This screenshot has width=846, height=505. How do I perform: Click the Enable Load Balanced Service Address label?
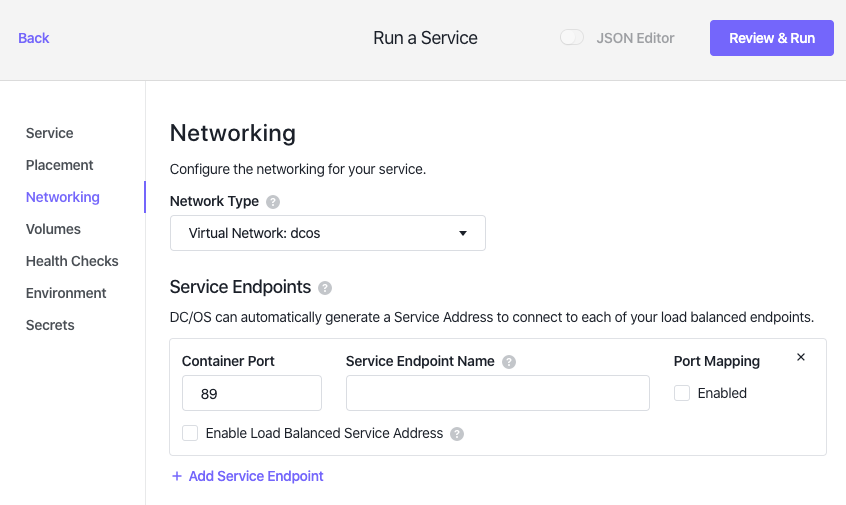point(324,433)
